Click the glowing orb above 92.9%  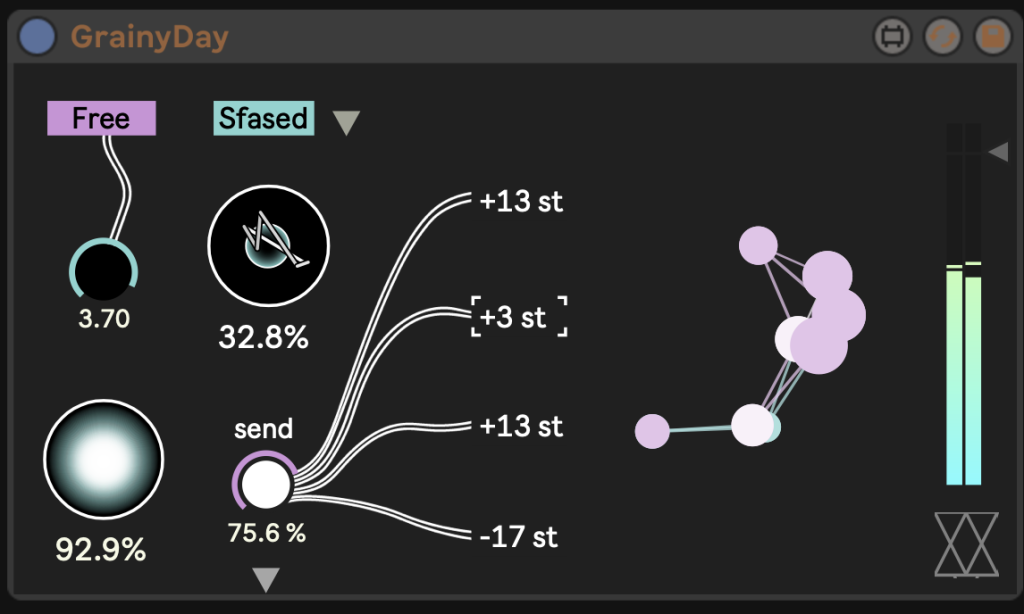[x=103, y=459]
